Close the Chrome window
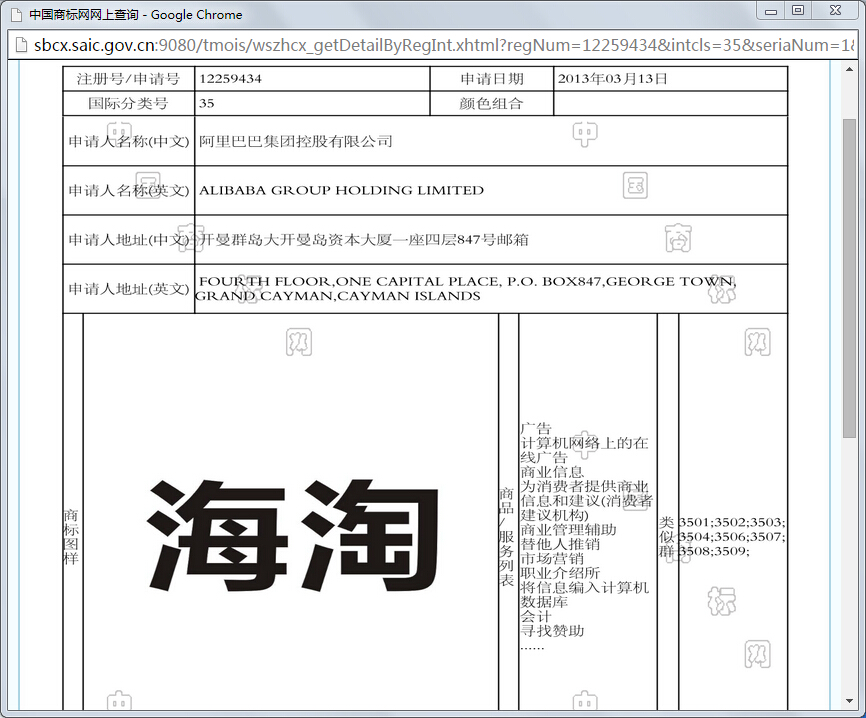 tap(835, 11)
